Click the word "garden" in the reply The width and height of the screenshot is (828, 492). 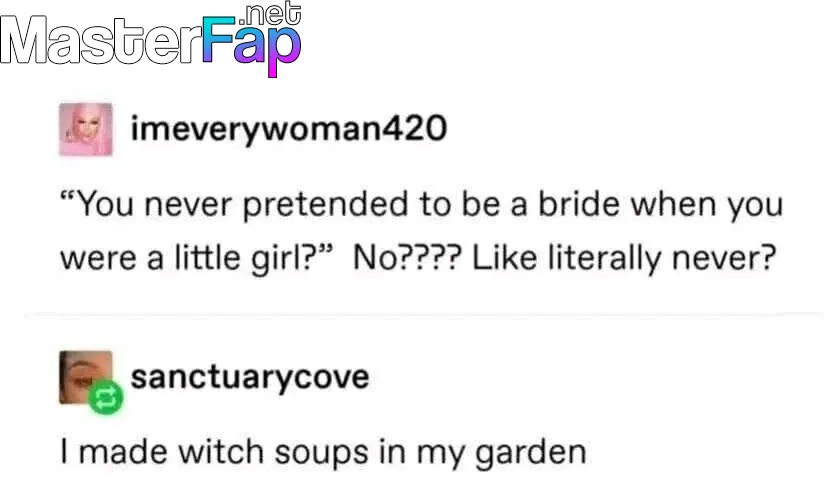[531, 454]
